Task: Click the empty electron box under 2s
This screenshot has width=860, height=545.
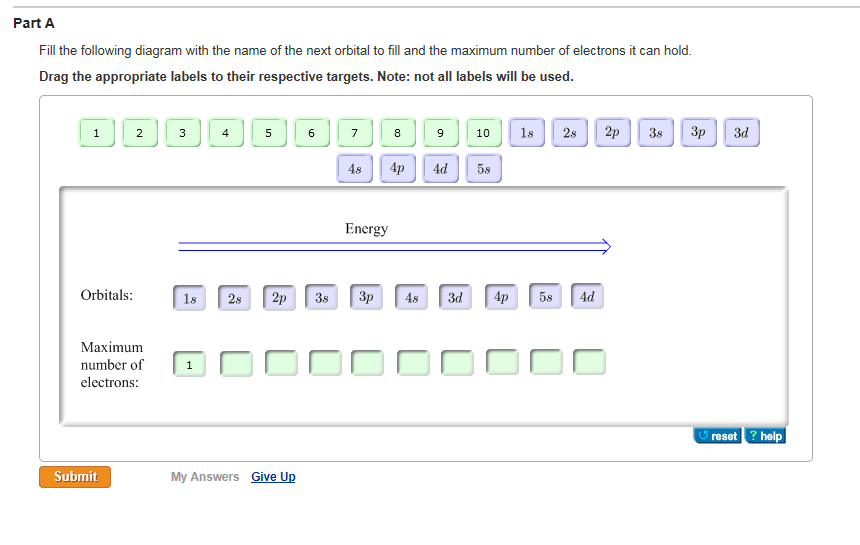Action: click(x=235, y=363)
